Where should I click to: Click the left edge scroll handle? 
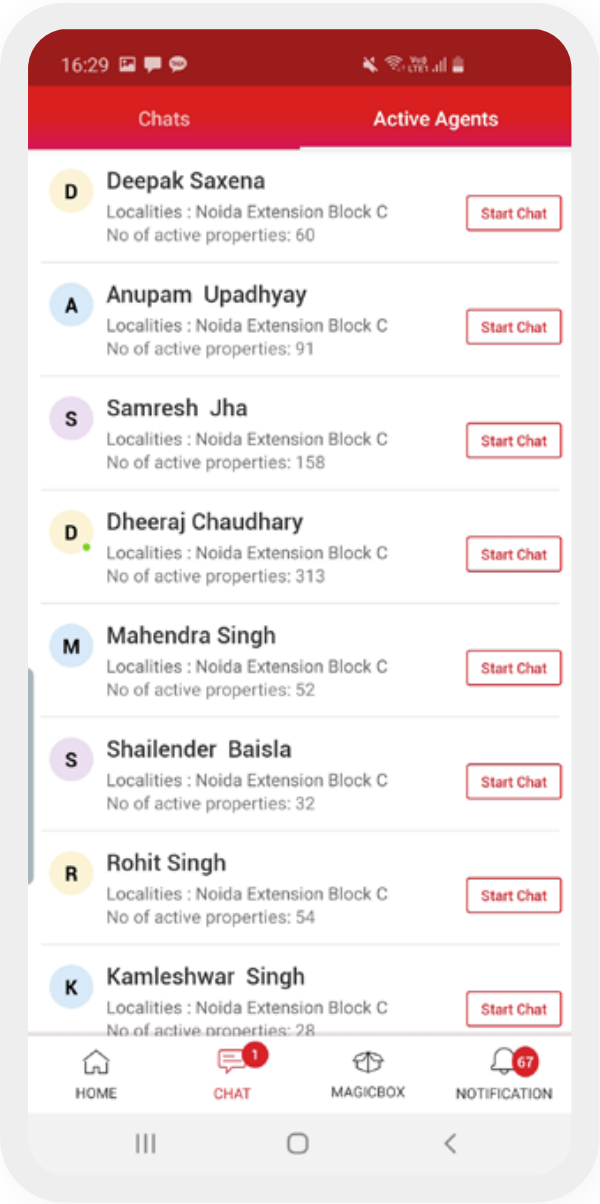point(31,777)
